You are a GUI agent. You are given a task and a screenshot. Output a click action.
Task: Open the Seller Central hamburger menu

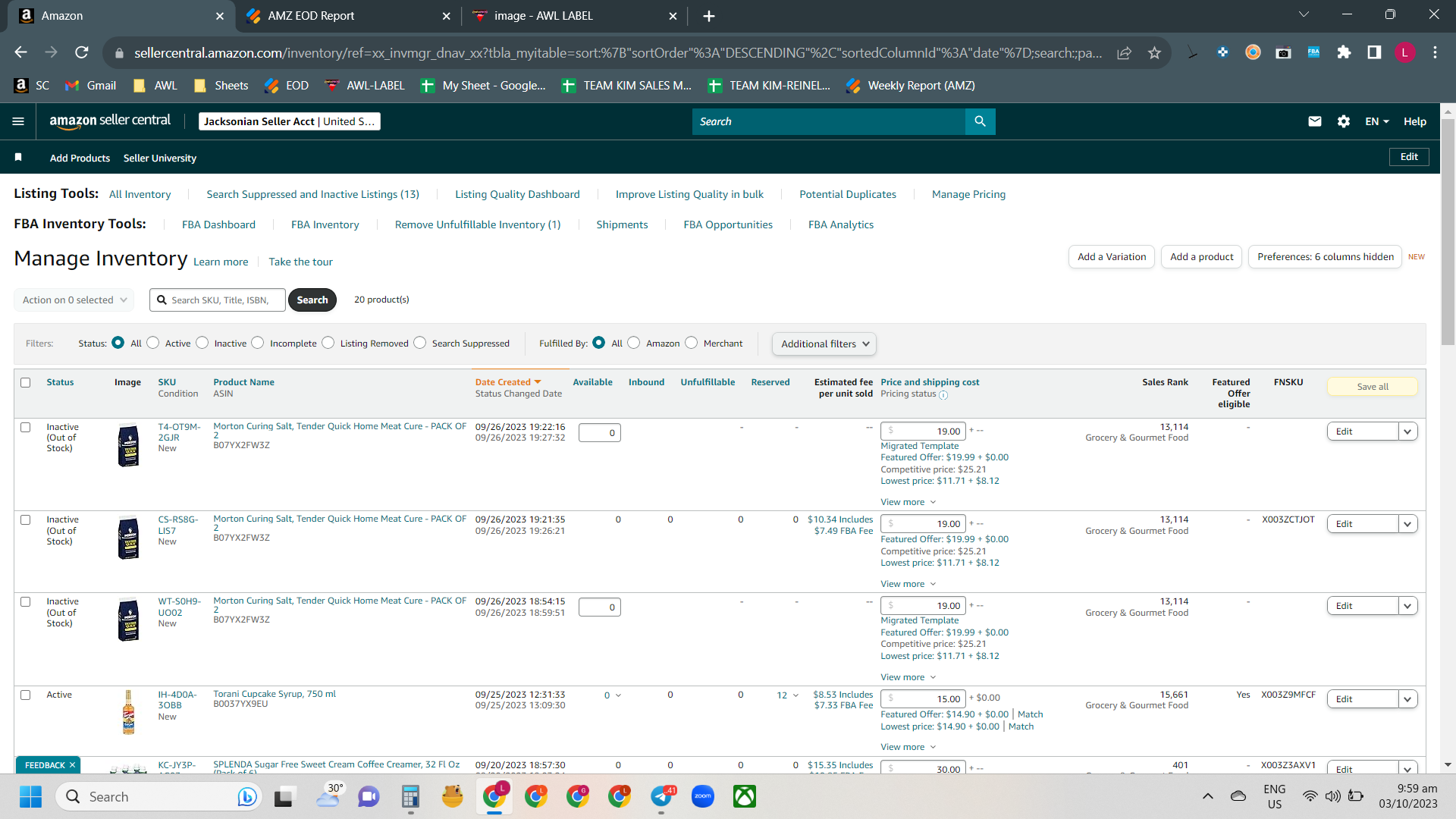(18, 121)
